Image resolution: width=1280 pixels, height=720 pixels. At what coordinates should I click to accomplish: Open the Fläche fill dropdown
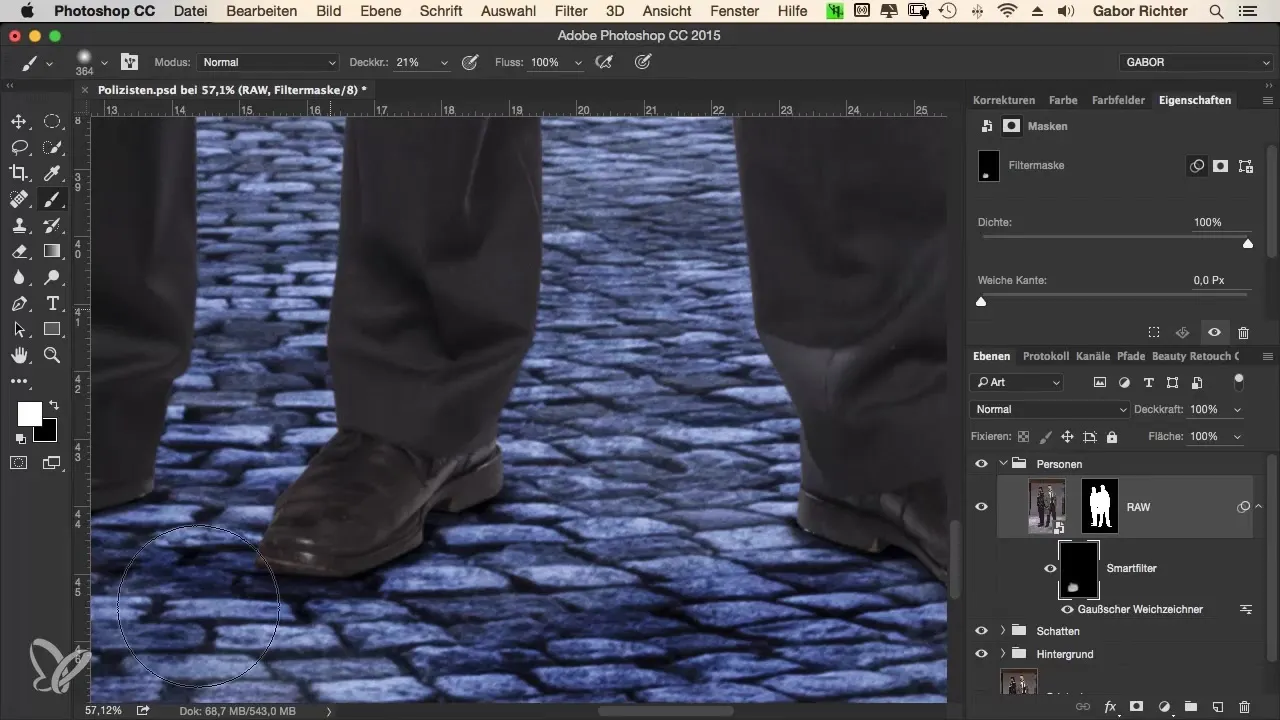point(1238,437)
